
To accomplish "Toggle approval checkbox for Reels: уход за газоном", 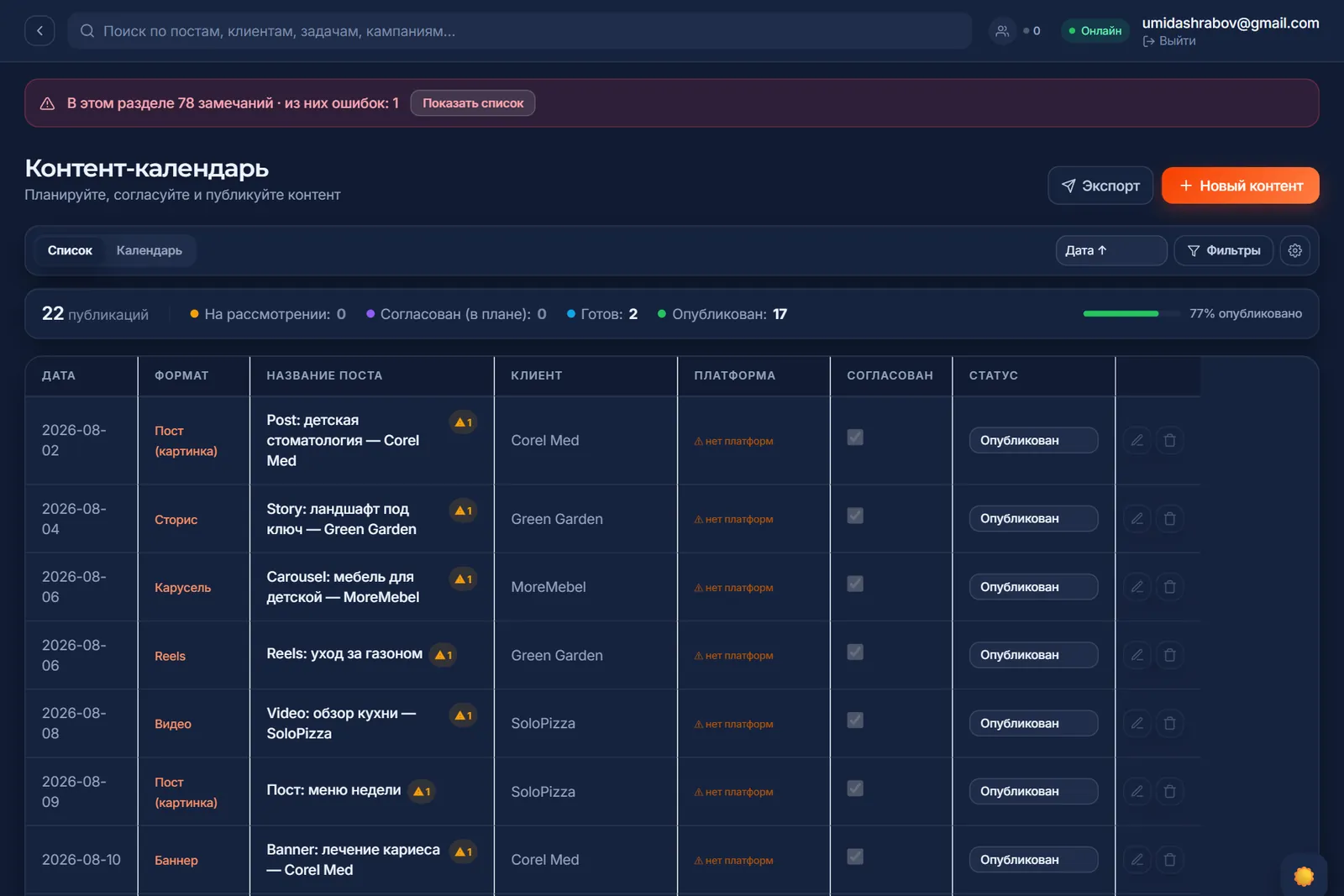I will point(855,652).
